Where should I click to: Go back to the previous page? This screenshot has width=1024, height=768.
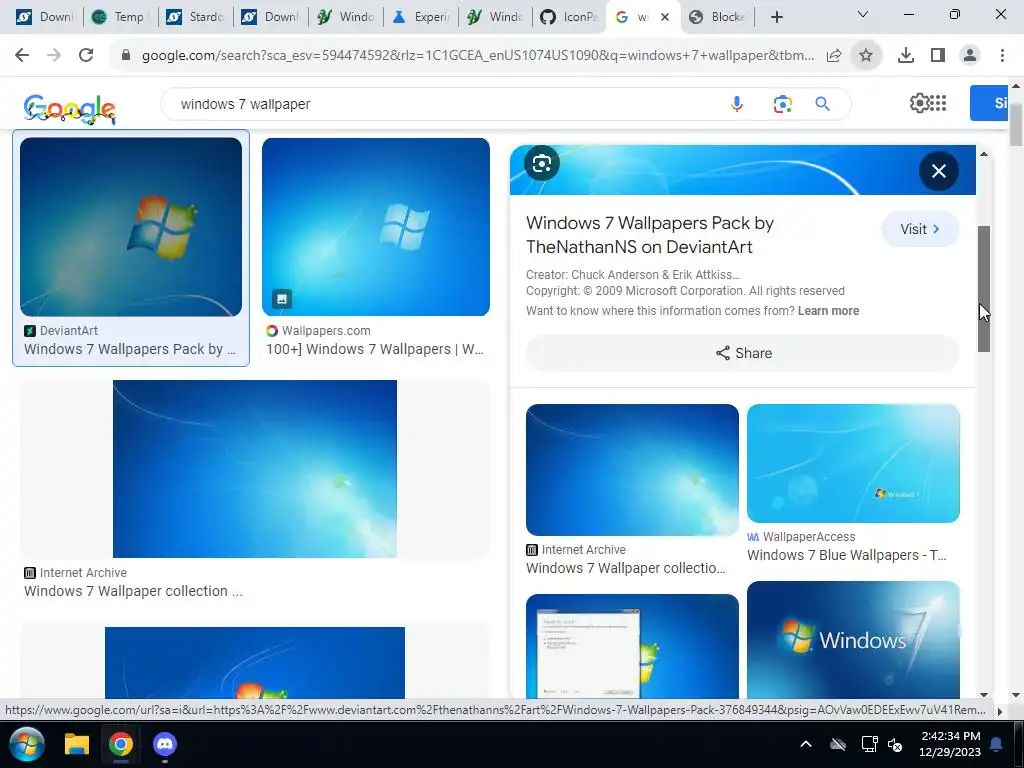[22, 56]
